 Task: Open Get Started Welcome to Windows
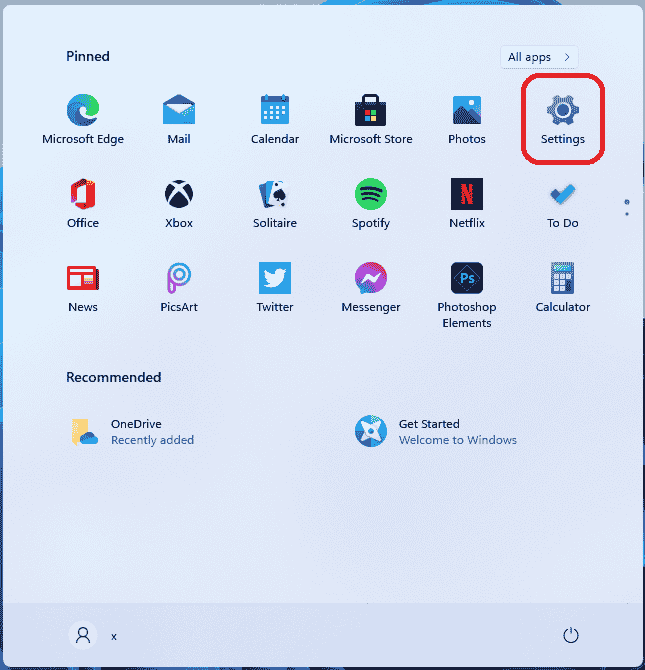pos(435,432)
